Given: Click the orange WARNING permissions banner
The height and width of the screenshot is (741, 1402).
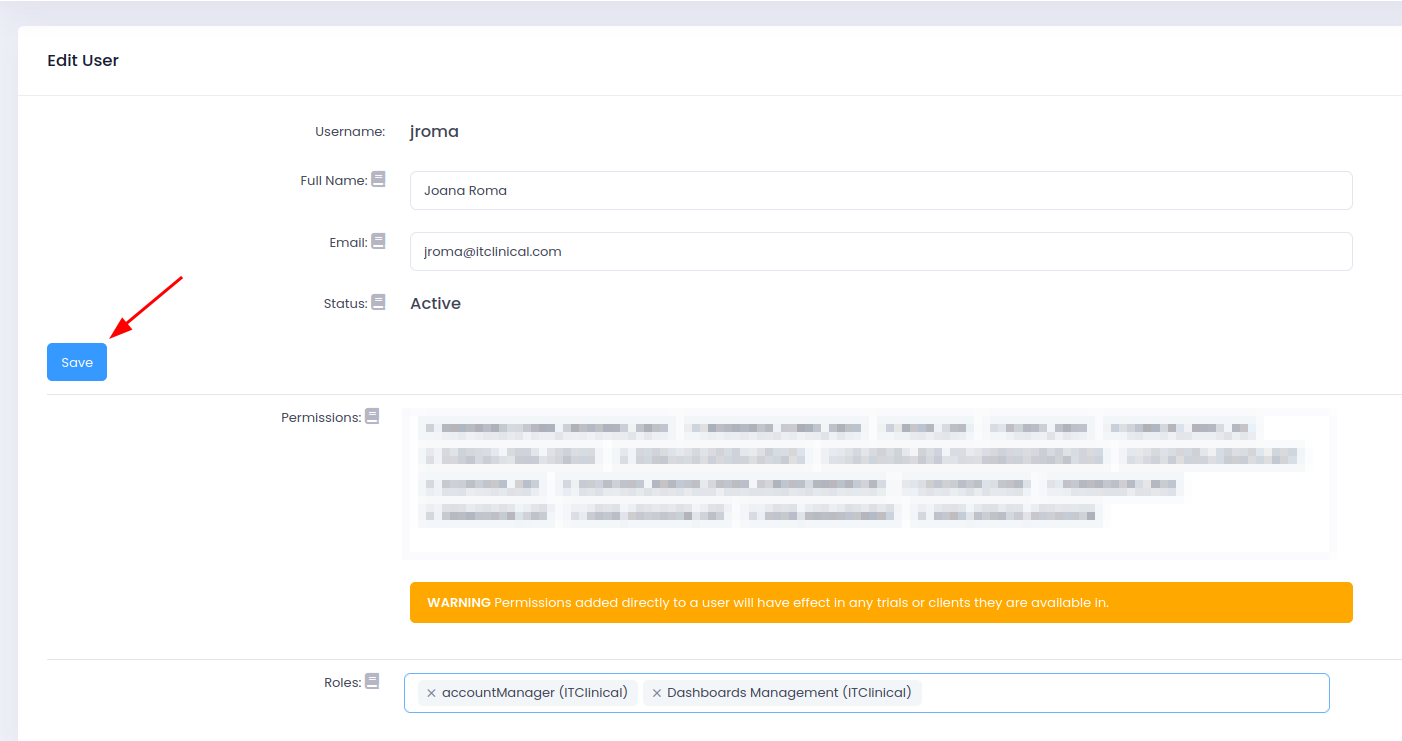Looking at the screenshot, I should [880, 603].
